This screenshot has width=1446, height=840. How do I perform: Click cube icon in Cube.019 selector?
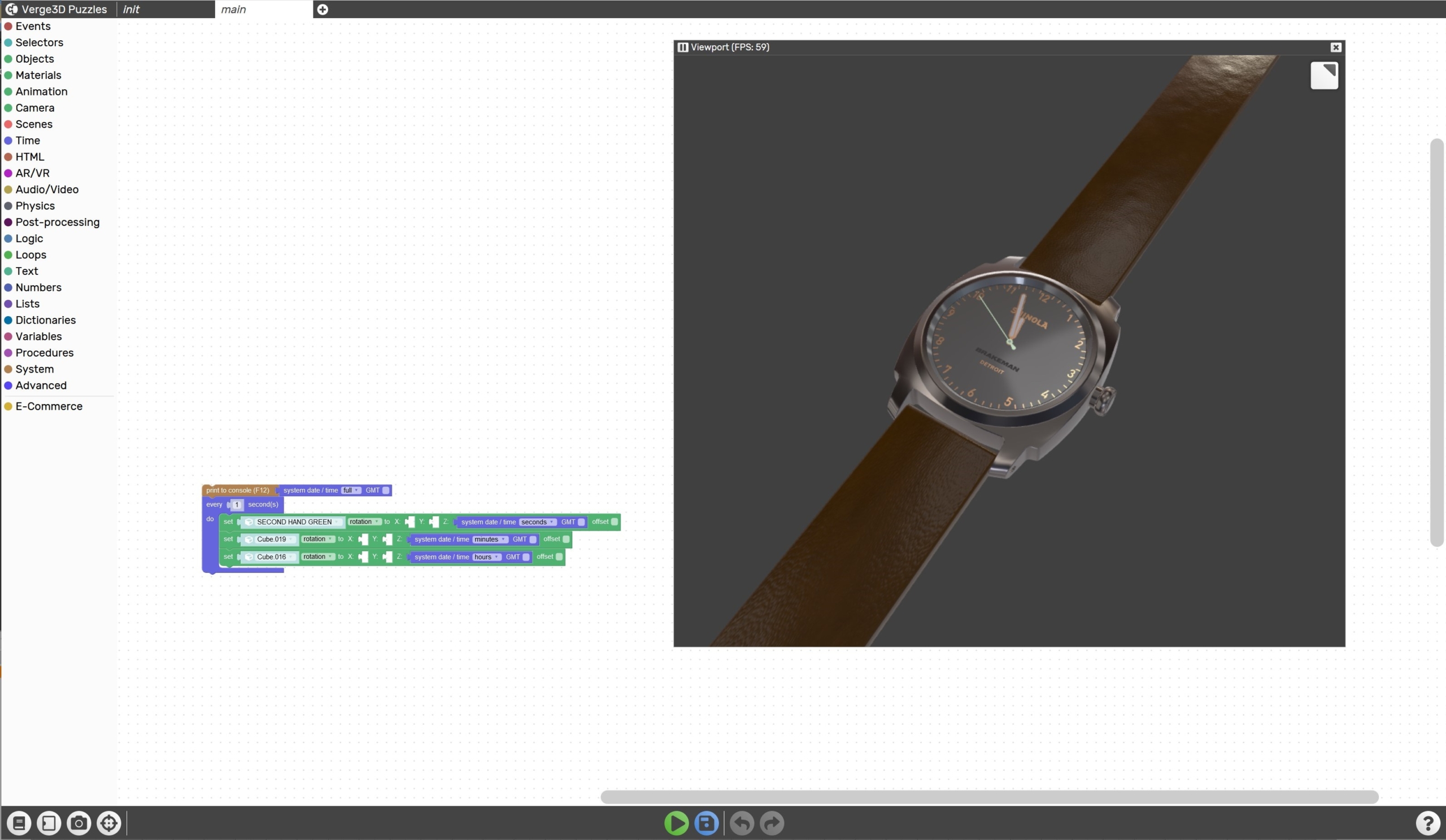[x=249, y=539]
